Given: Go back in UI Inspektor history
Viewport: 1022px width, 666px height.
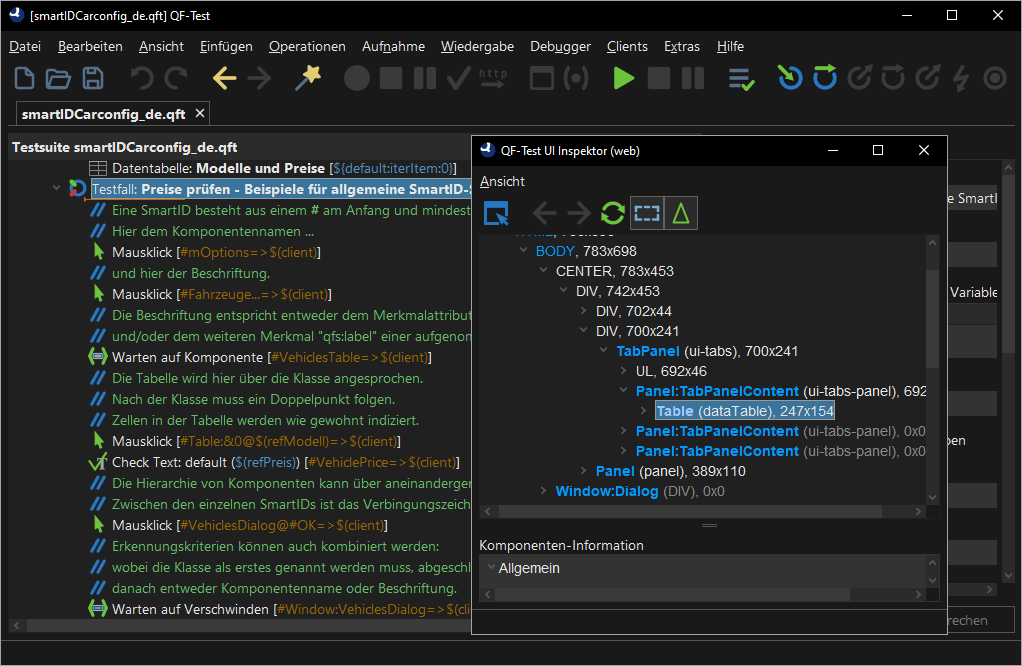Looking at the screenshot, I should click(x=544, y=213).
